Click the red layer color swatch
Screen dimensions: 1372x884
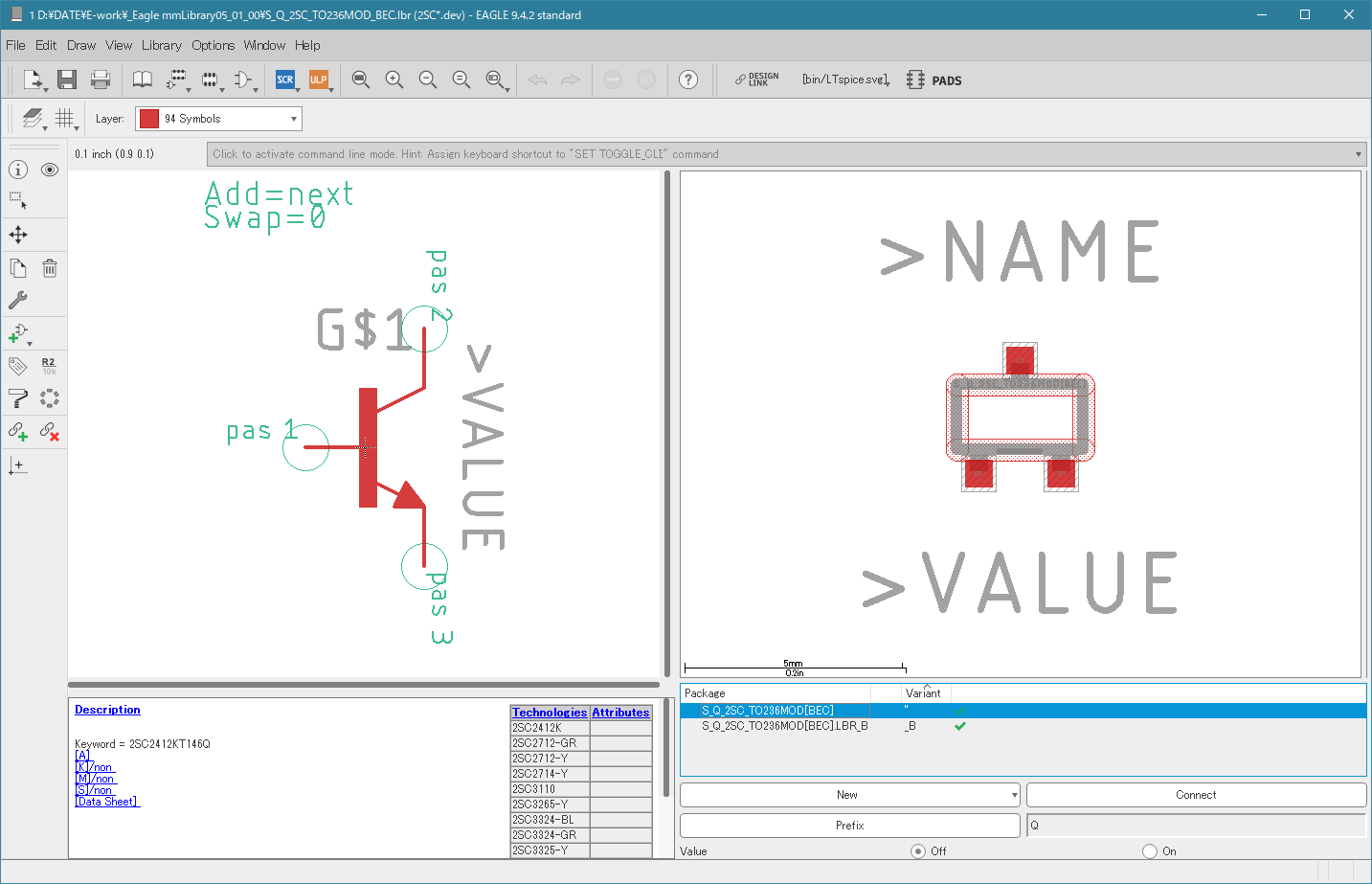[x=149, y=119]
